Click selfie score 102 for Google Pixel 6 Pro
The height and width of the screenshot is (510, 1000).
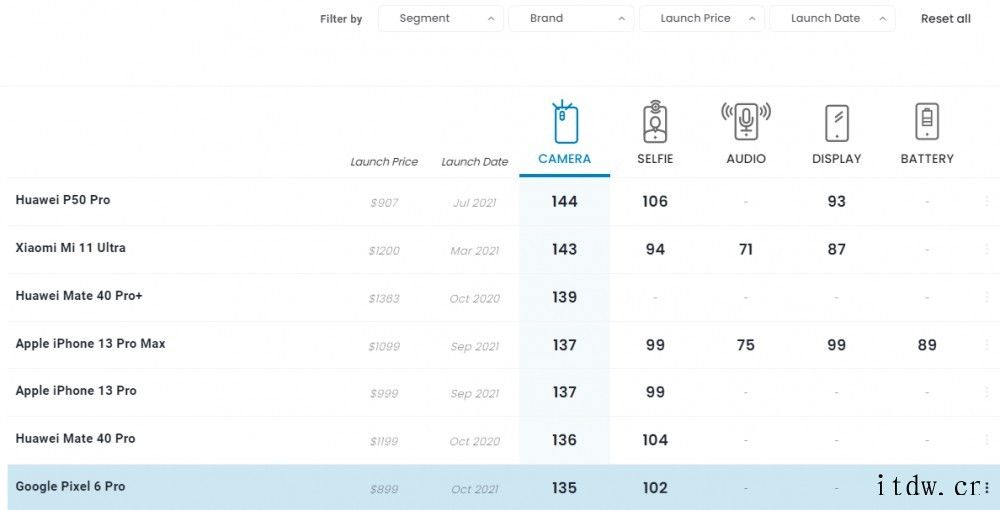tap(655, 488)
